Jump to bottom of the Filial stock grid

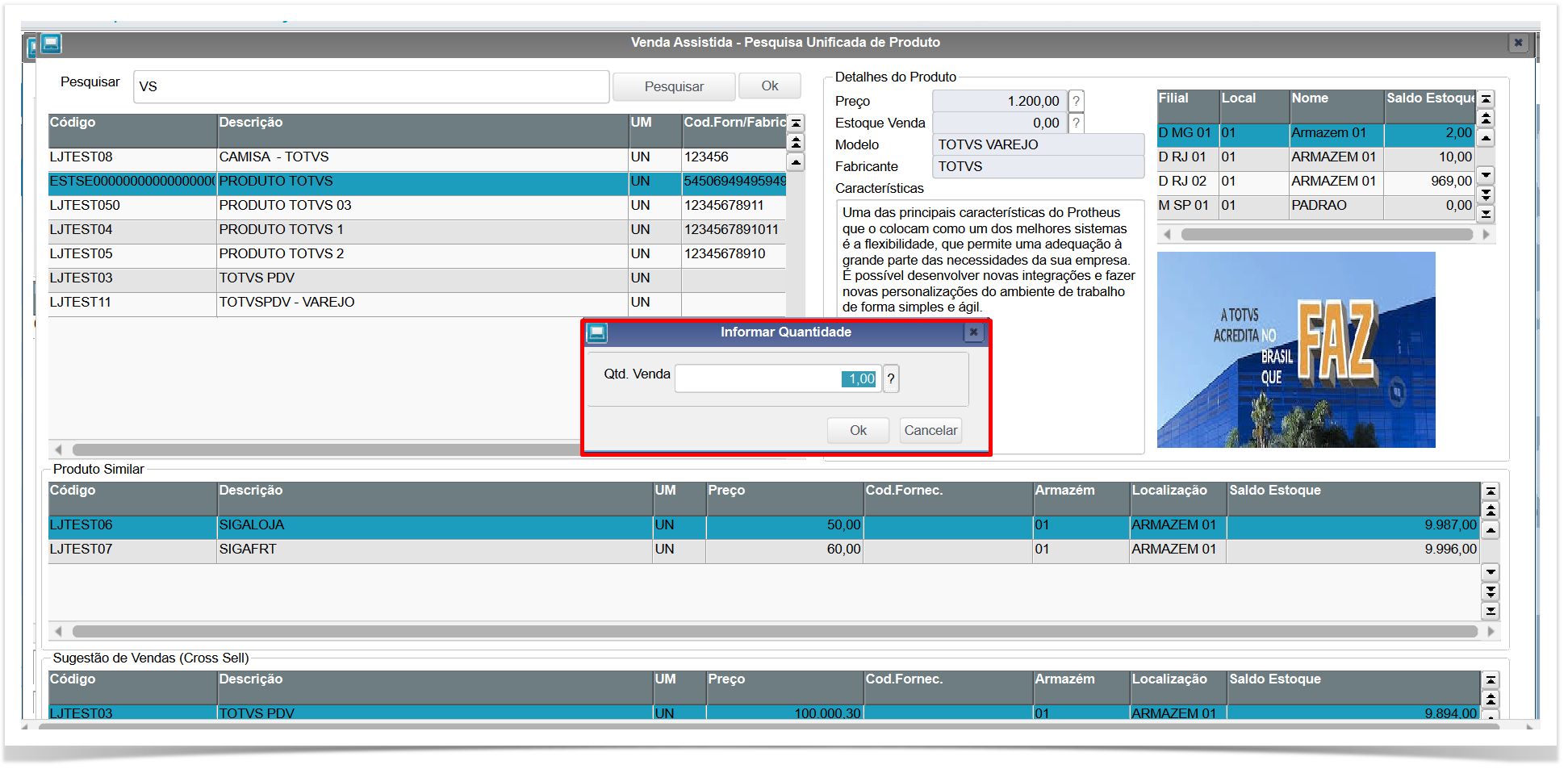point(1486,214)
